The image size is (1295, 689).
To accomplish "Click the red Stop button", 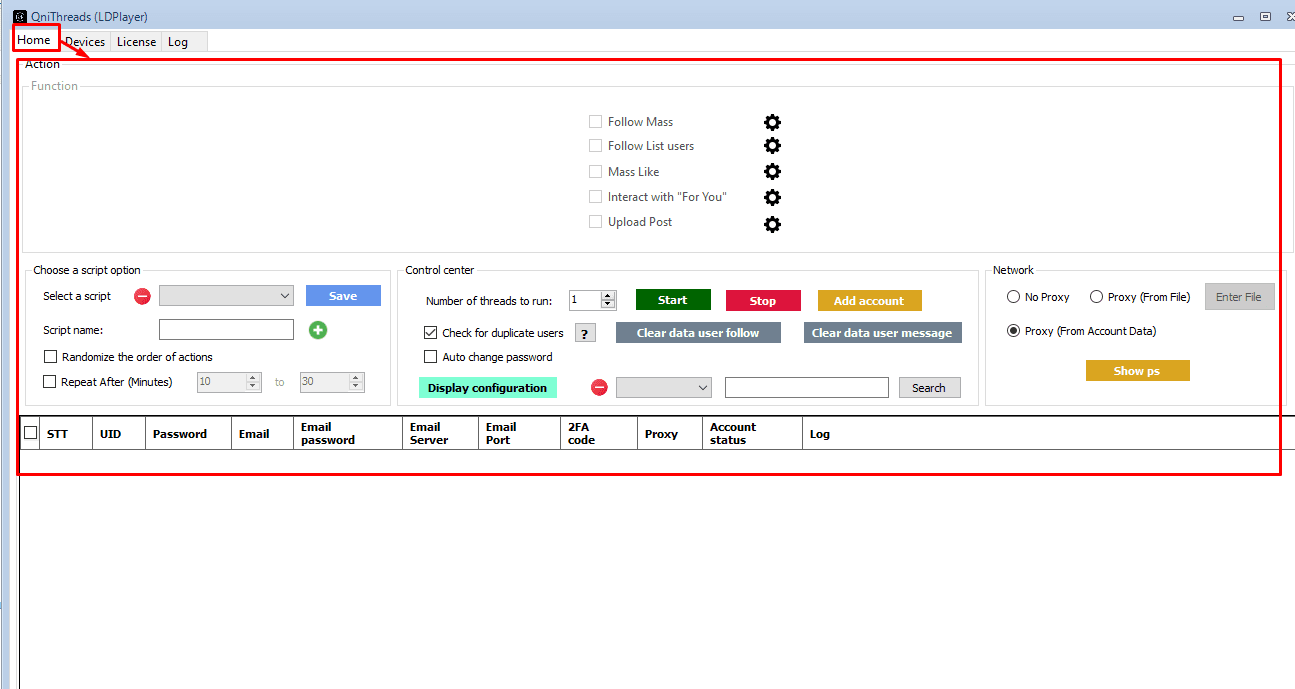I will (x=763, y=300).
